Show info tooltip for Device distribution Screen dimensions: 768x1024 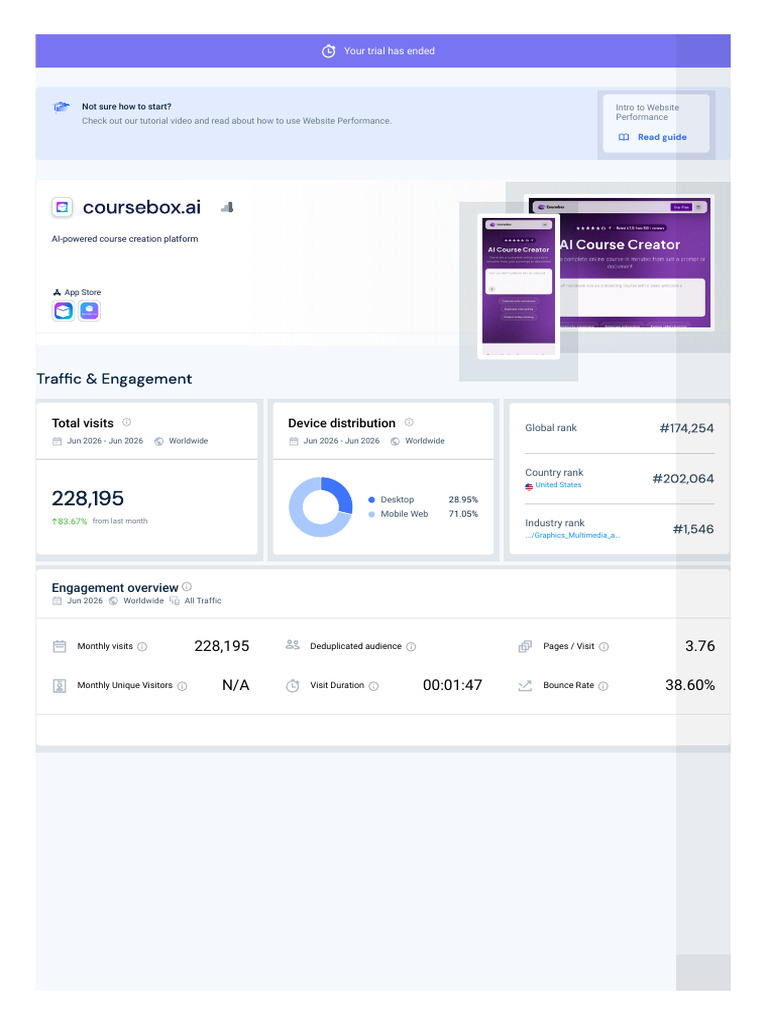point(409,423)
